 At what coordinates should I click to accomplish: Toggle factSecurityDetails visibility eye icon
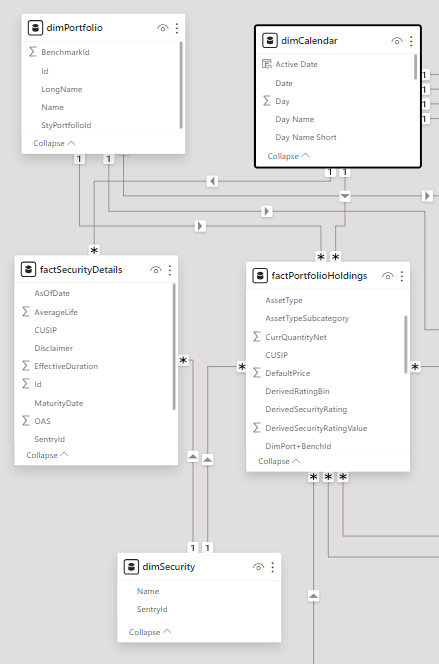click(155, 270)
